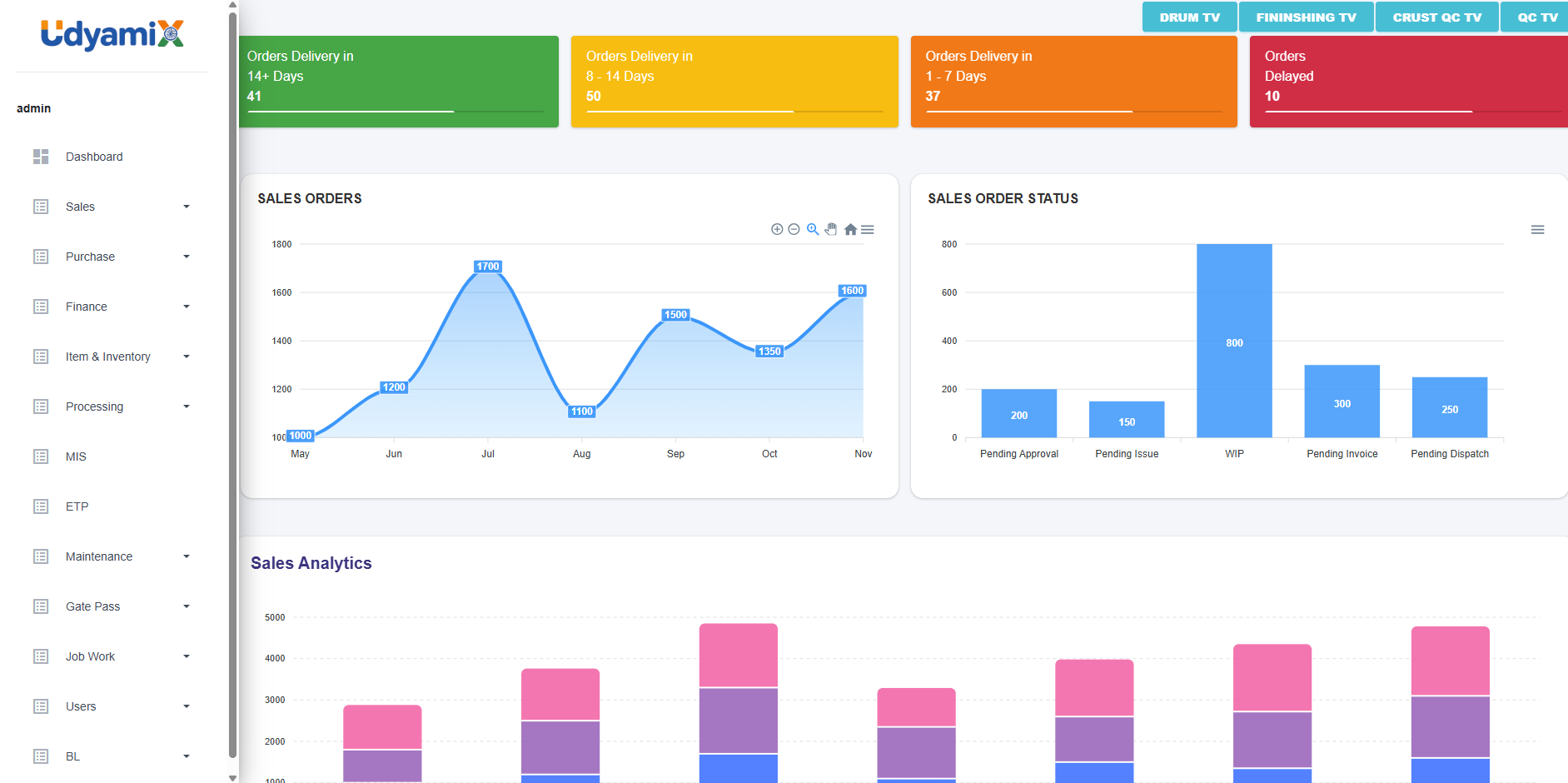Viewport: 1568px width, 783px height.
Task: Click the Pending Approval bar showing 200
Action: click(x=1019, y=413)
